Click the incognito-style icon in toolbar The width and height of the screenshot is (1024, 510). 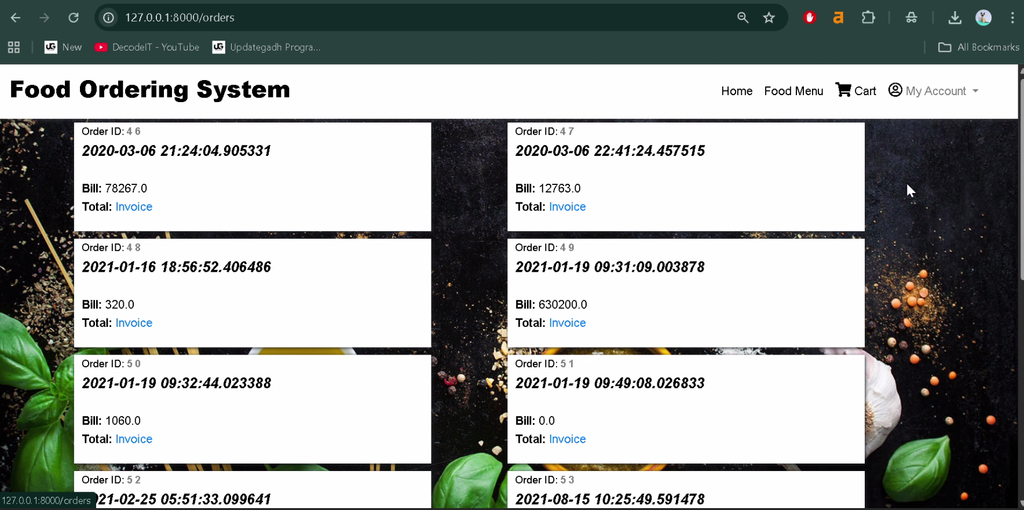[911, 18]
